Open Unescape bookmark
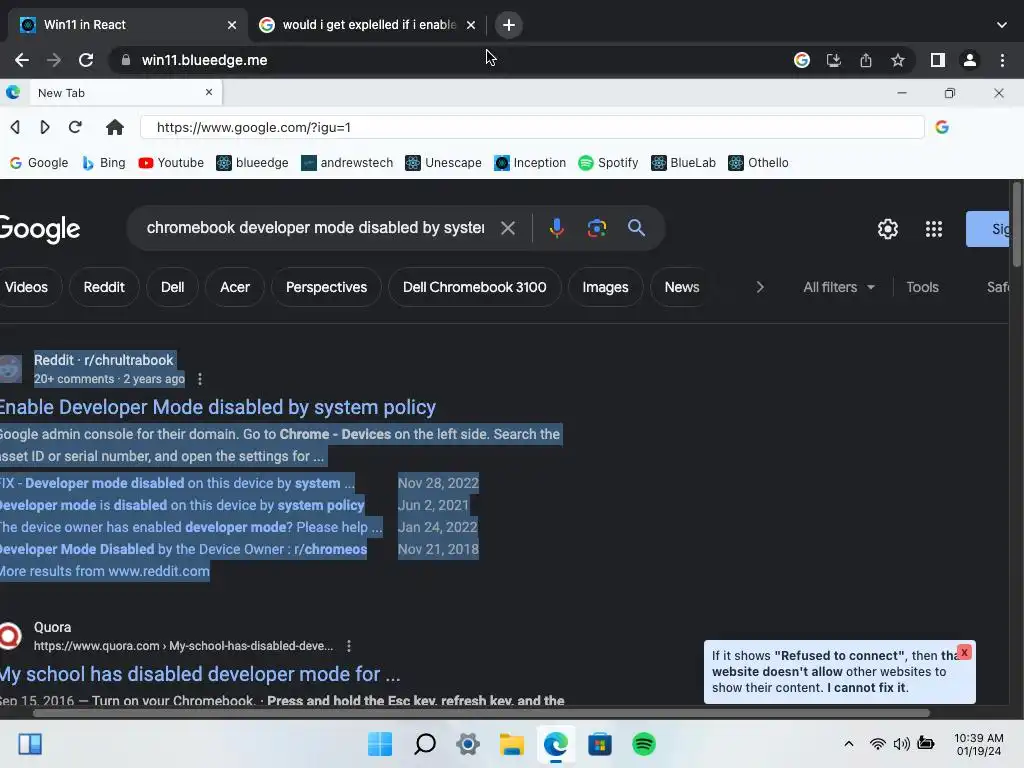Viewport: 1024px width, 768px height. point(443,163)
